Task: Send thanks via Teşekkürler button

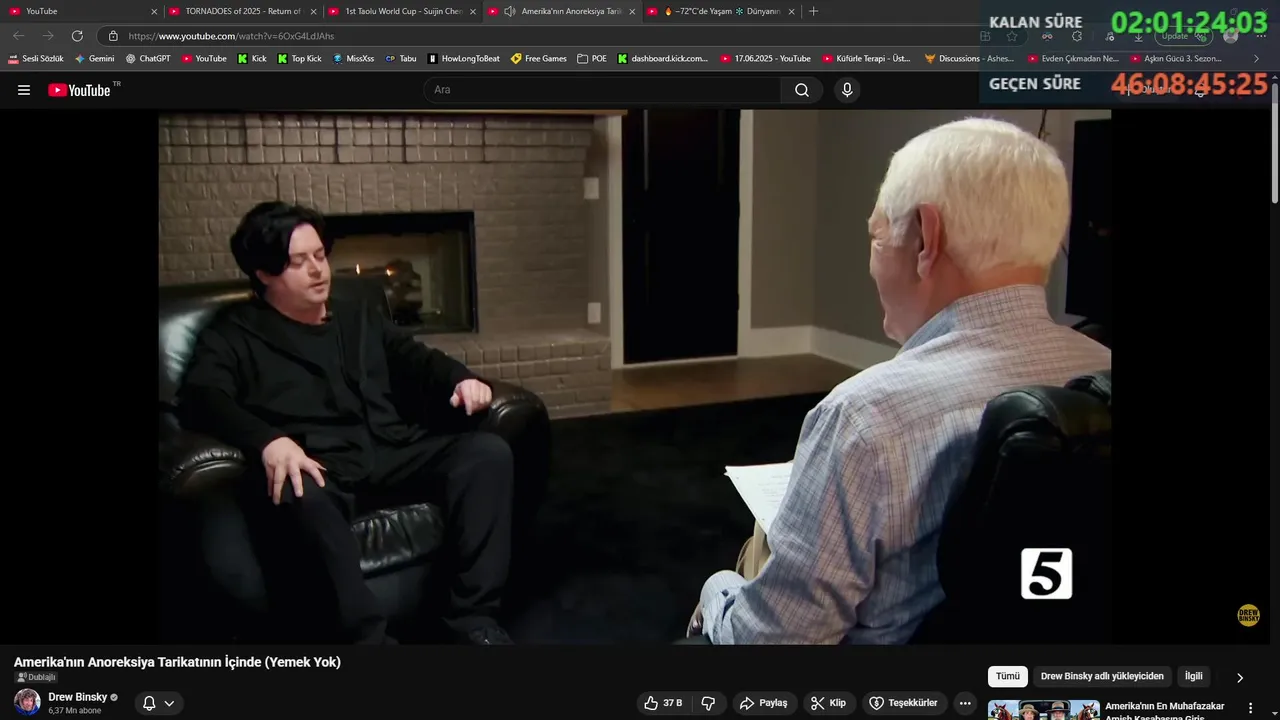Action: point(903,703)
